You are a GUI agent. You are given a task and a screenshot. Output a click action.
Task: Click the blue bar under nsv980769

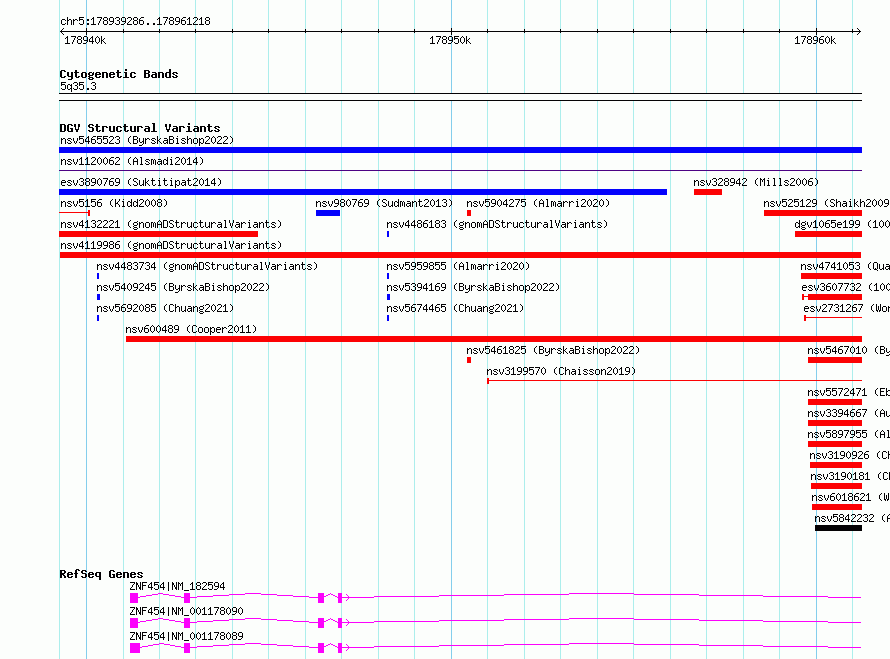tap(328, 213)
